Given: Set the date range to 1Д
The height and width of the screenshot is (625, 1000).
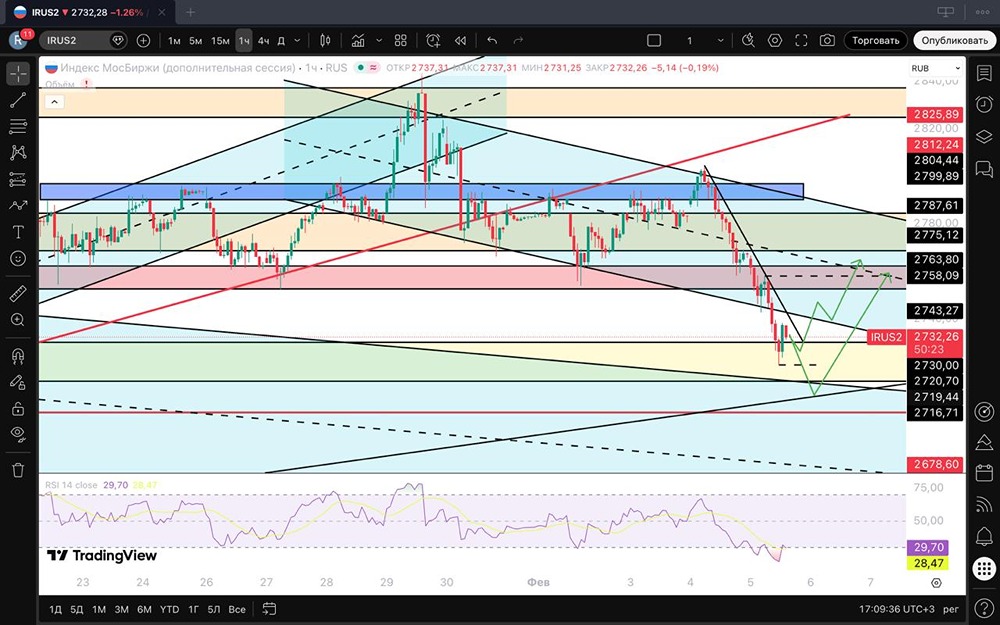Looking at the screenshot, I should tap(56, 609).
